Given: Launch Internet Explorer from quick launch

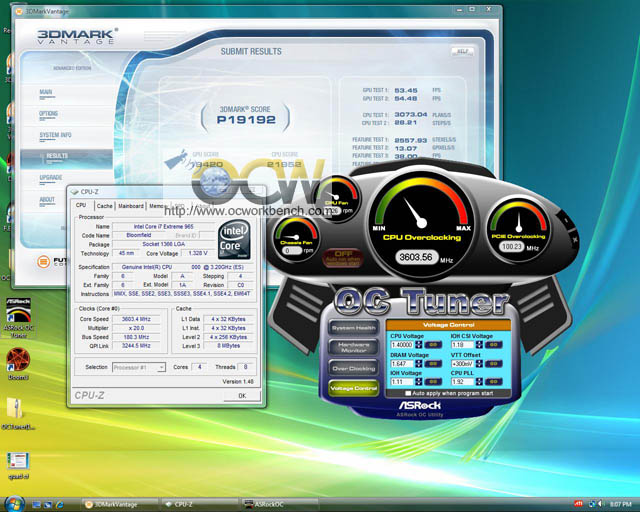Looking at the screenshot, I should pyautogui.click(x=60, y=505).
